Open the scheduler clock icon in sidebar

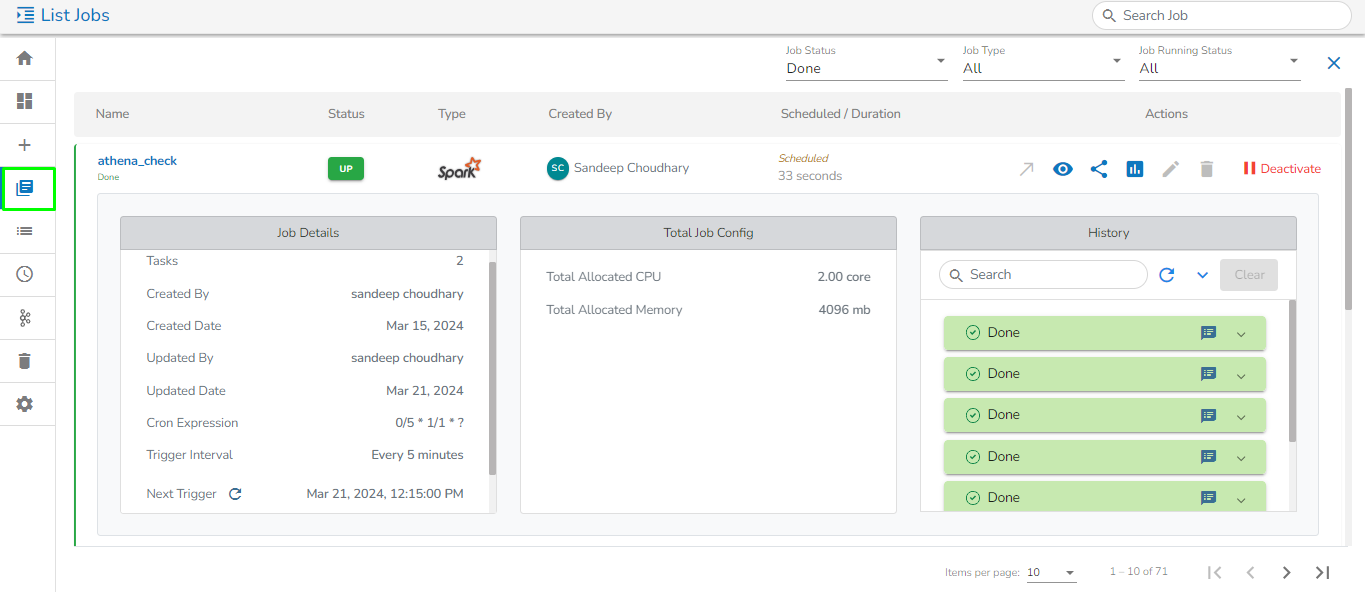(25, 274)
